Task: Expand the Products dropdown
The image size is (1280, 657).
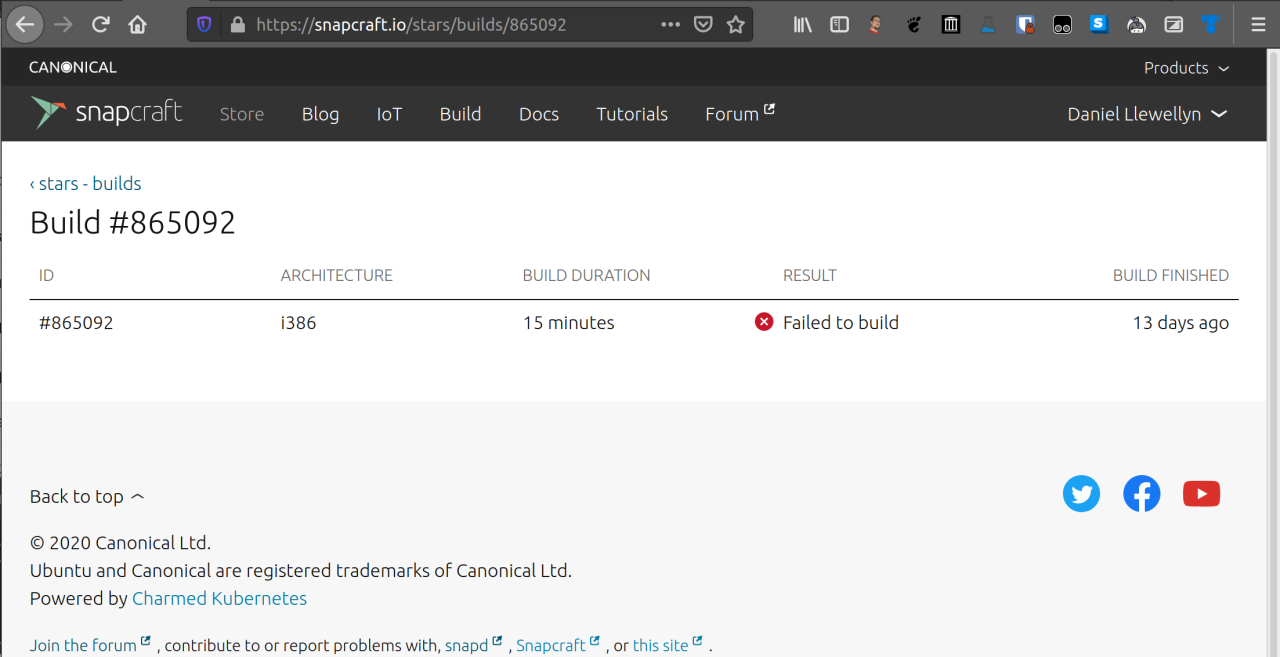Action: click(x=1186, y=68)
